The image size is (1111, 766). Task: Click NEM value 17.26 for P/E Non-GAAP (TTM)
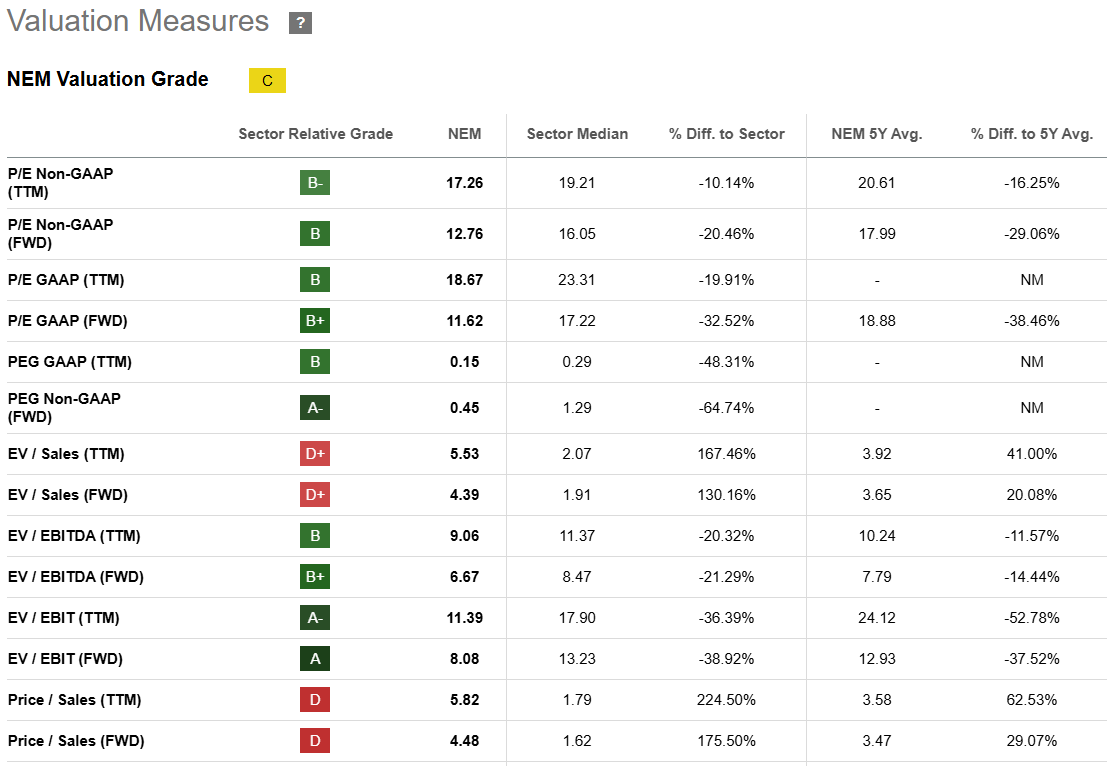tap(465, 183)
